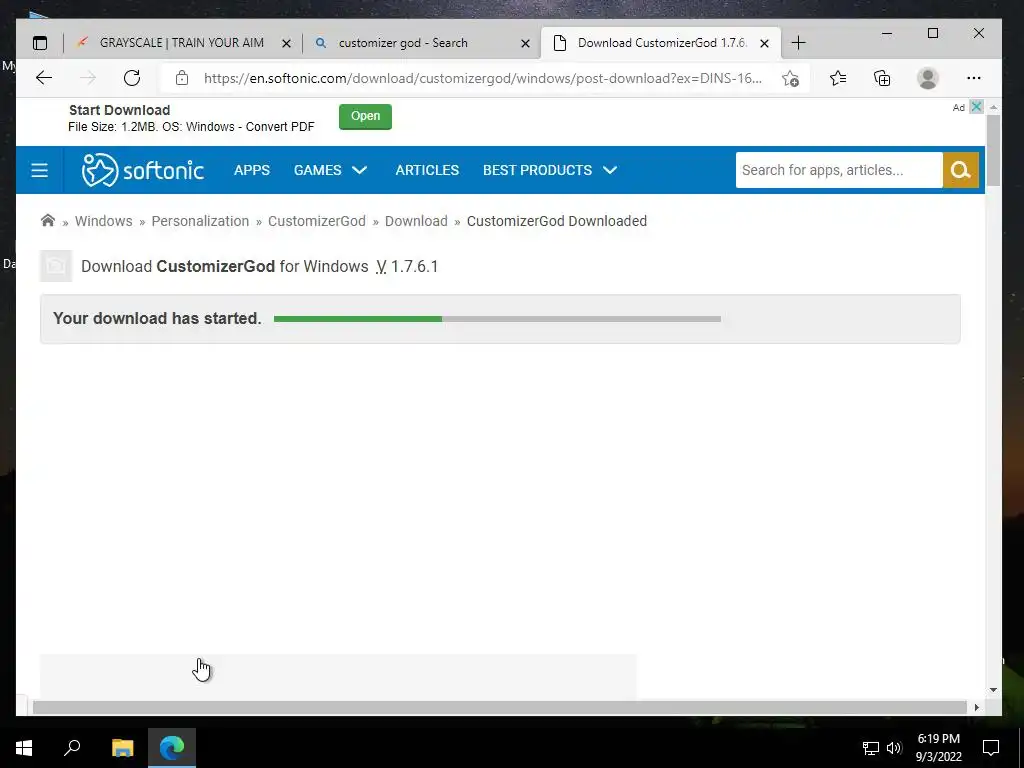
Task: Click the Start Download ad title
Action: [x=120, y=110]
